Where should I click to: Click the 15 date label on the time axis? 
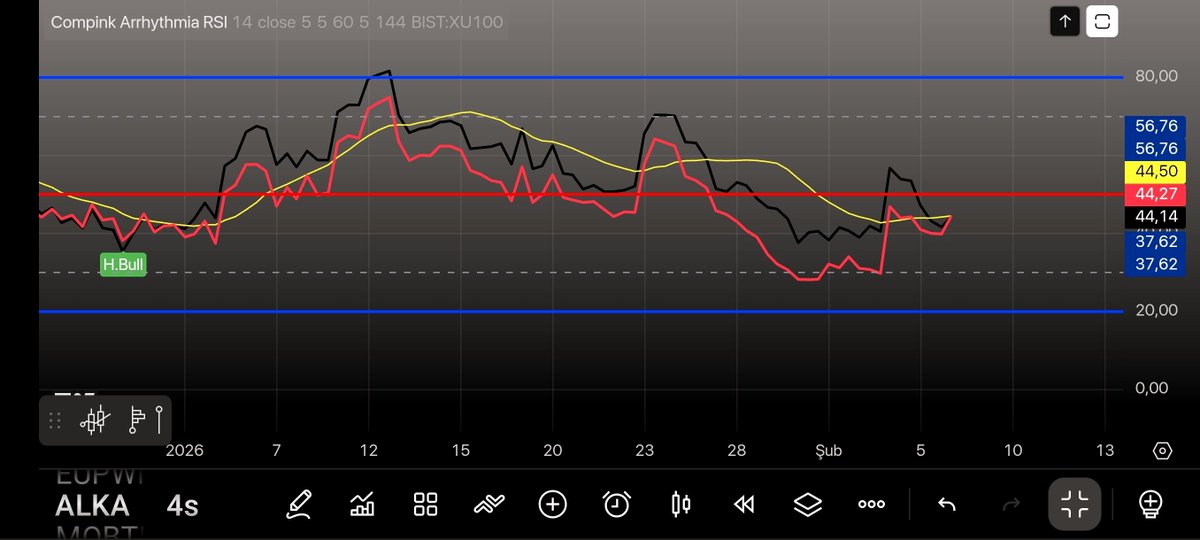pos(461,451)
